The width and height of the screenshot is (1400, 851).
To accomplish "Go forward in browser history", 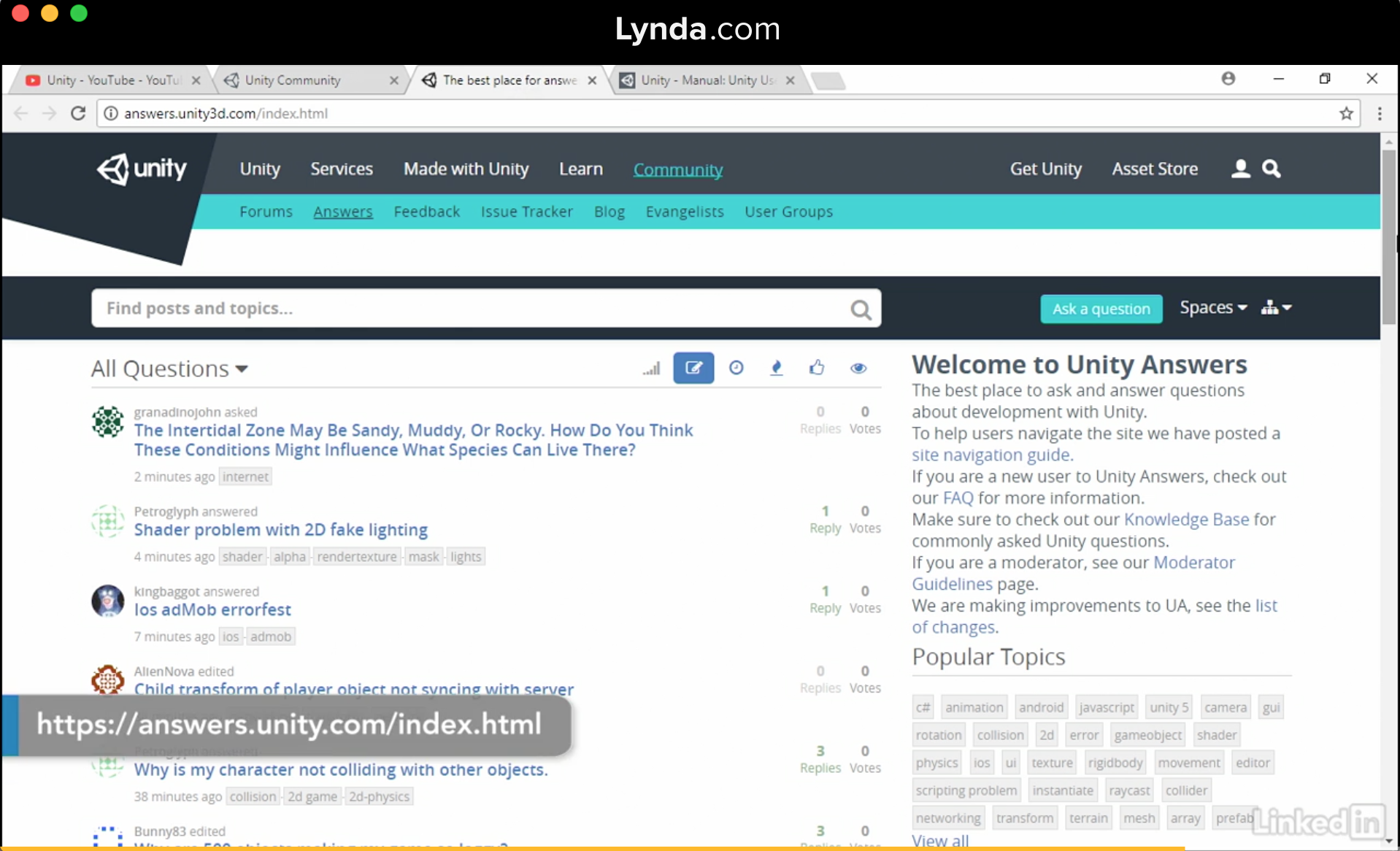I will point(49,113).
